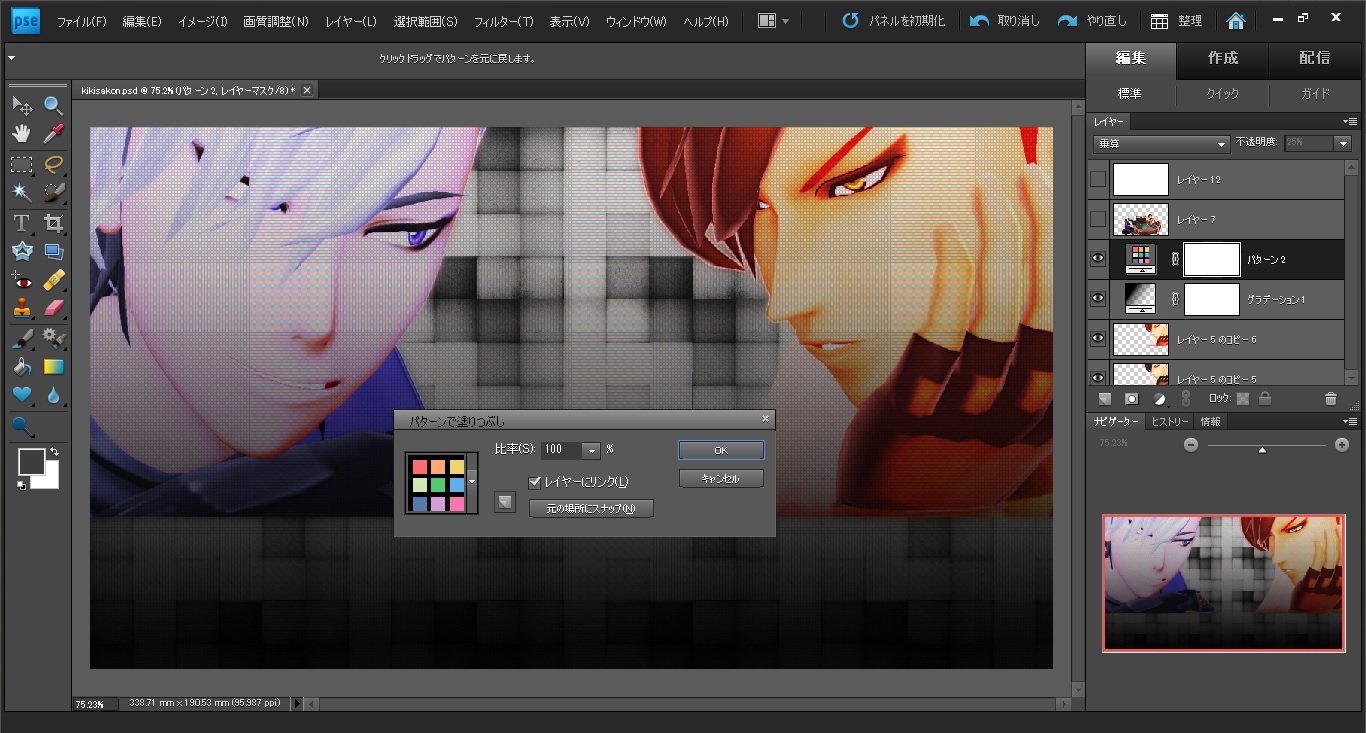Confirm pattern fill with OK button
The width and height of the screenshot is (1366, 733).
click(x=721, y=451)
